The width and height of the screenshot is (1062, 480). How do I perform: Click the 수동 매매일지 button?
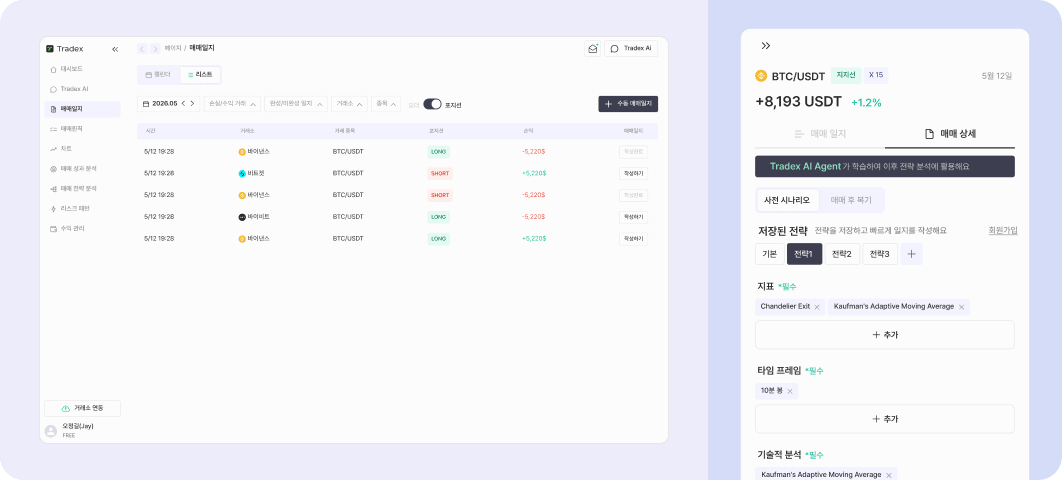628,104
